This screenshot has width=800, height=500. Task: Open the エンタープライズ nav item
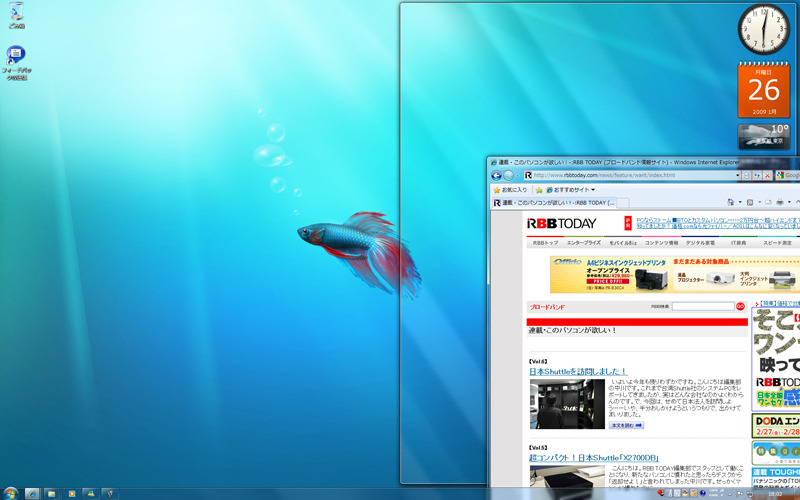coord(583,243)
